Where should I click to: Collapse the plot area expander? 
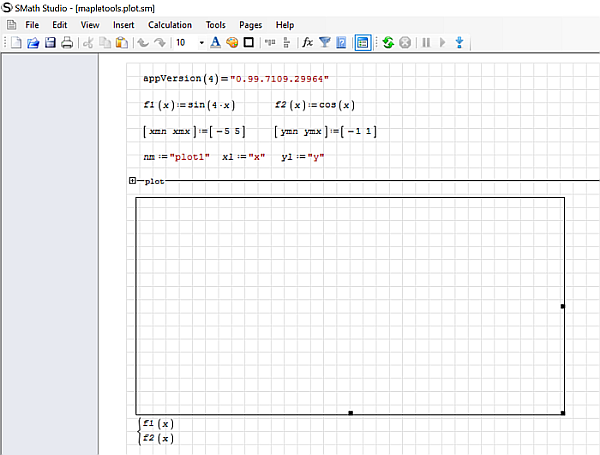pos(133,181)
